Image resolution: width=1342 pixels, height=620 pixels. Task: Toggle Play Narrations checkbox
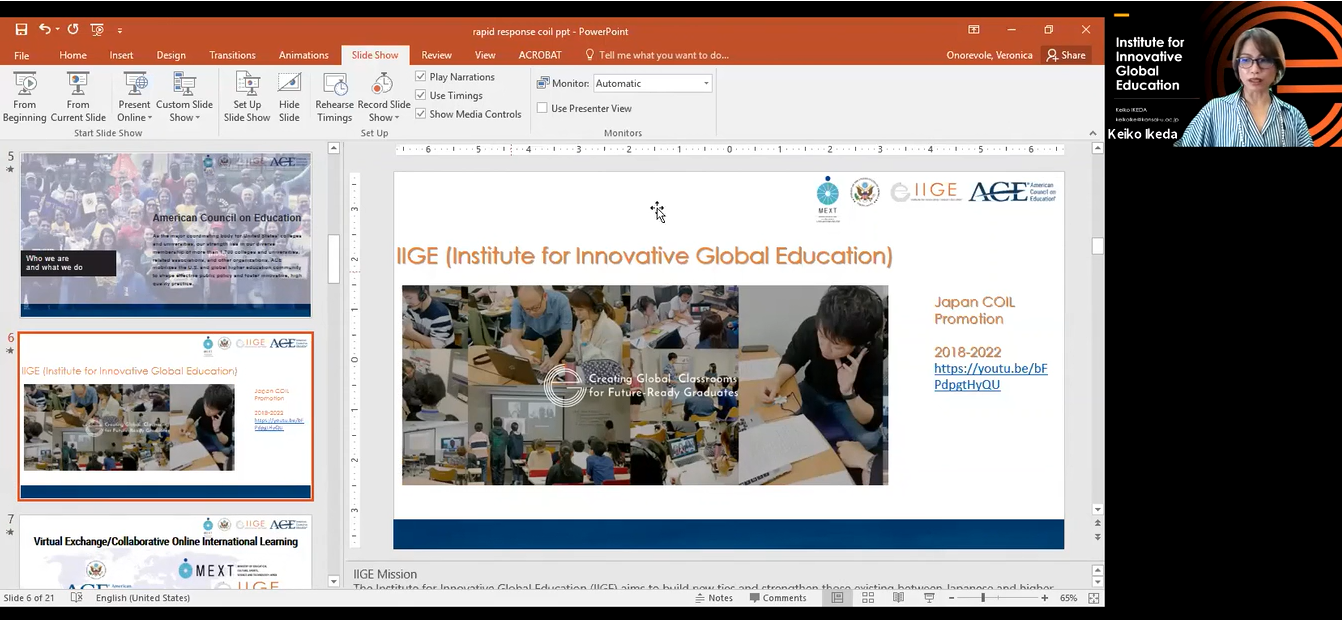421,77
